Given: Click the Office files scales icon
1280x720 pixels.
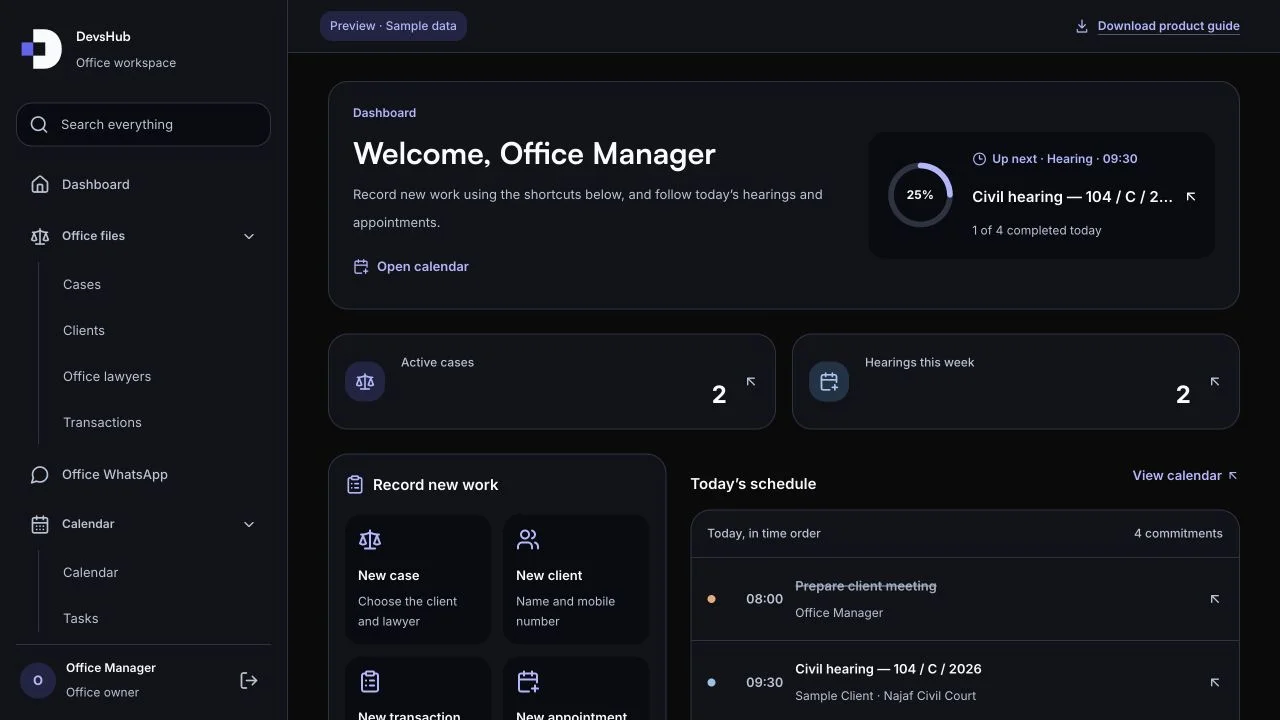Looking at the screenshot, I should click(40, 236).
